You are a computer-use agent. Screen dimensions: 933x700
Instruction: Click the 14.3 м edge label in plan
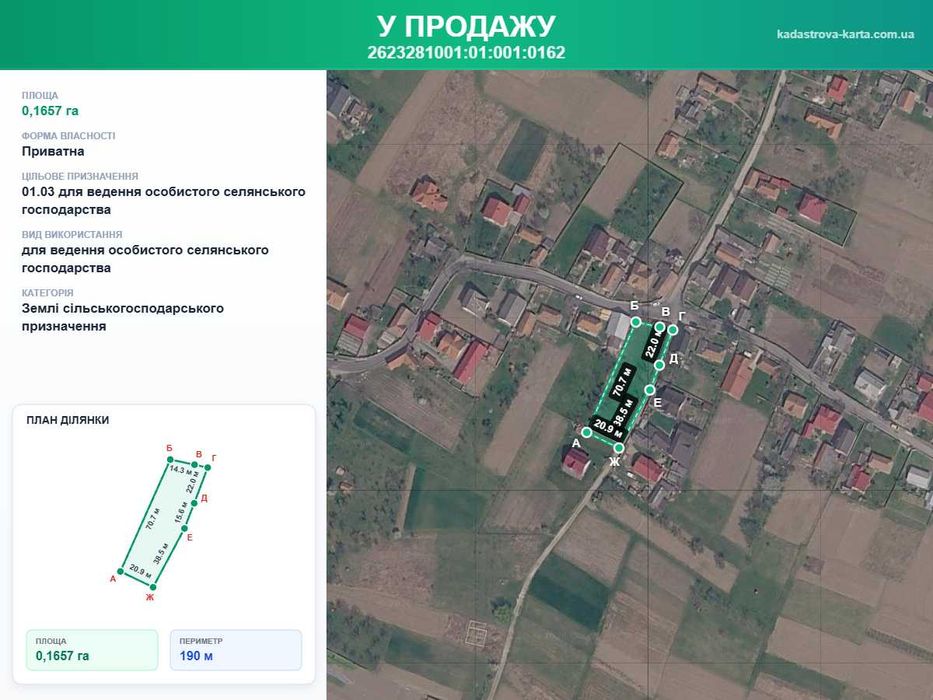click(x=180, y=470)
